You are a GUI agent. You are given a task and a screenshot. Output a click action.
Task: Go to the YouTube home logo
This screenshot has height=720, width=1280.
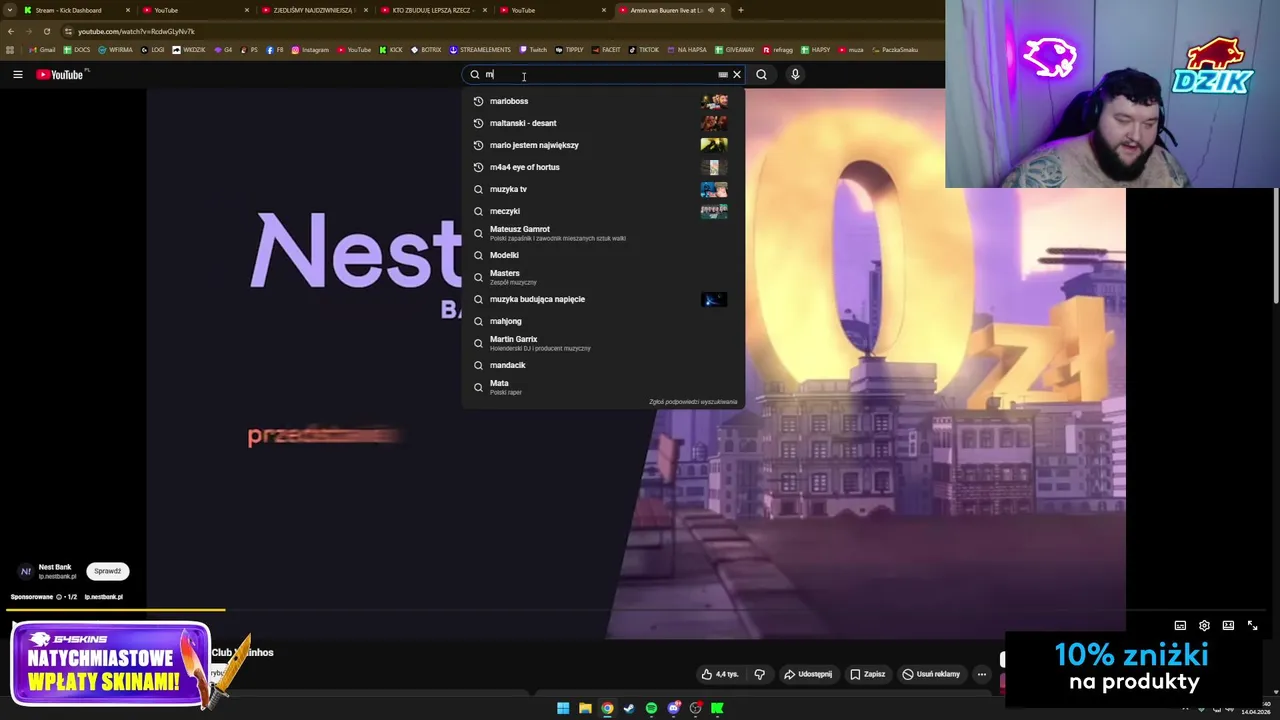(x=60, y=74)
